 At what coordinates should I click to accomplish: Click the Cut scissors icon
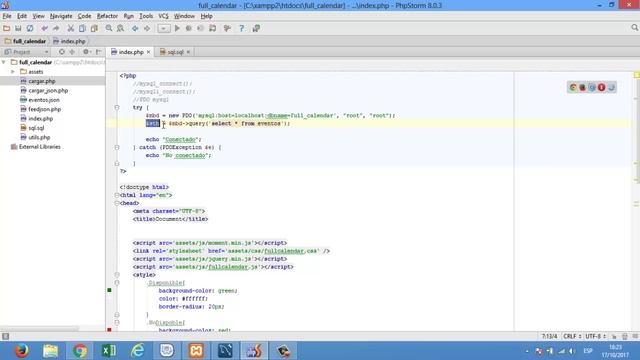point(71,28)
